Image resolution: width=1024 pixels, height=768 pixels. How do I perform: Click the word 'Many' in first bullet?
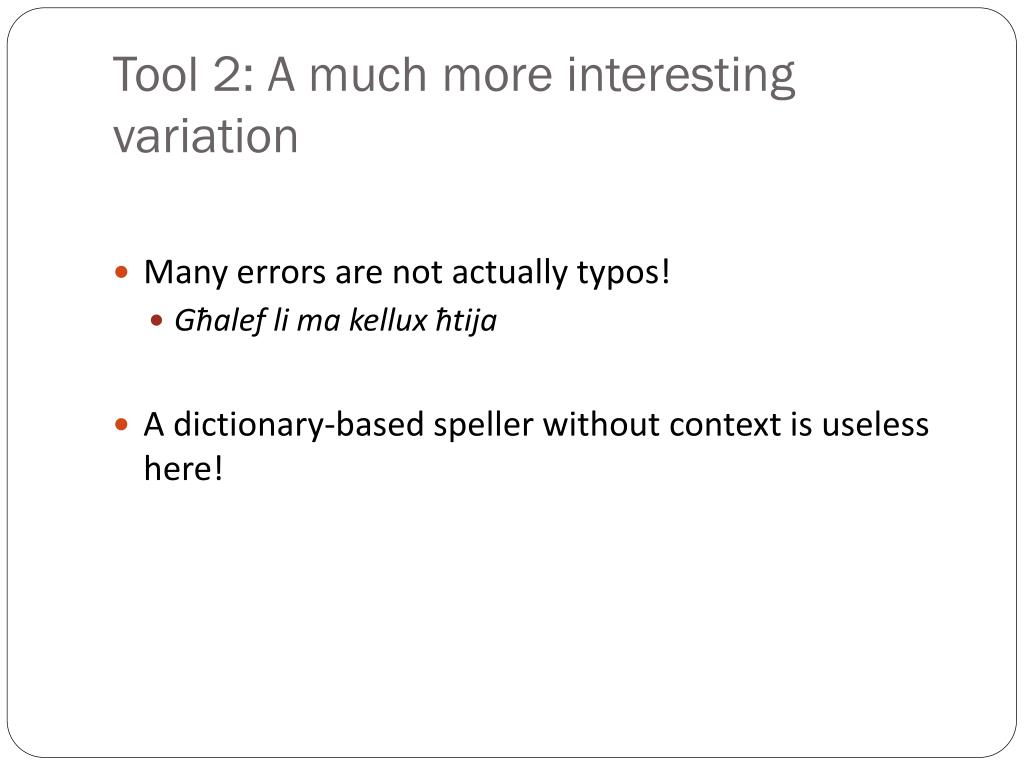[185, 273]
